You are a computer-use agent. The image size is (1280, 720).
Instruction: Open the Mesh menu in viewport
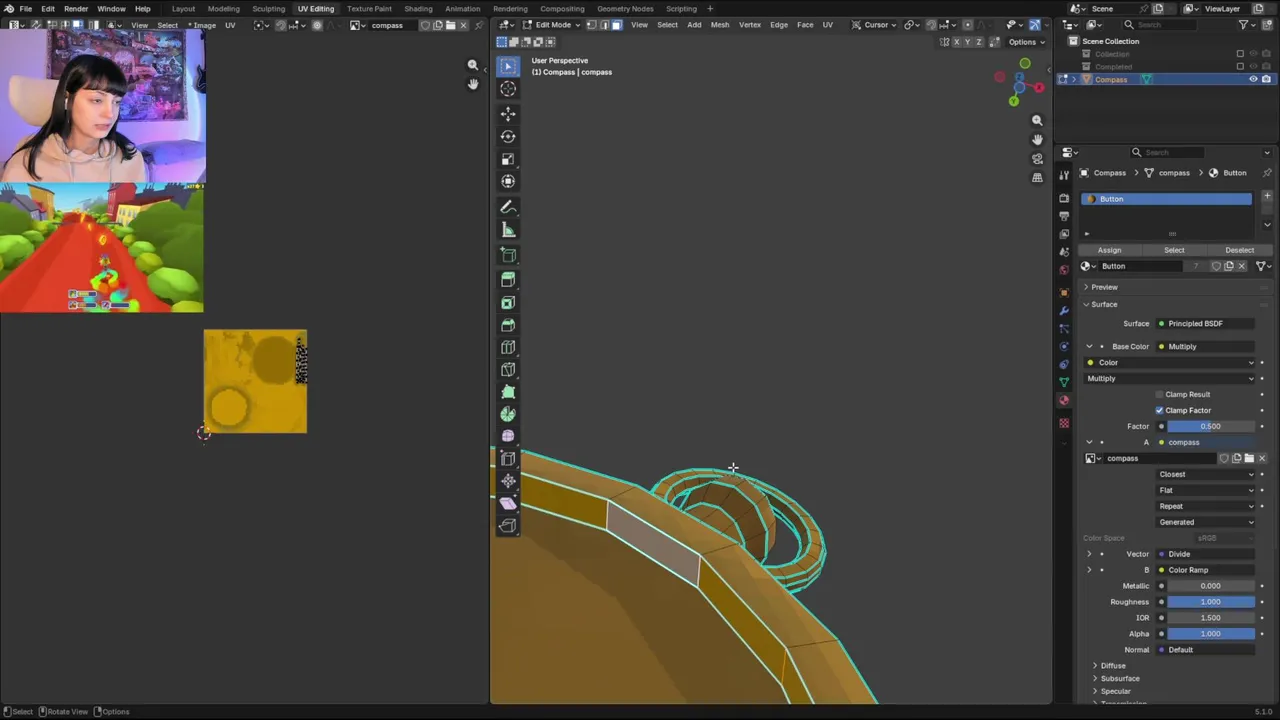click(x=720, y=25)
